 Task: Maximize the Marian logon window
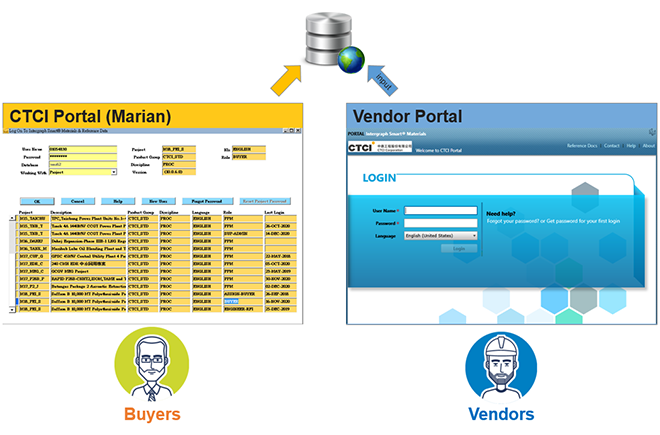291,131
